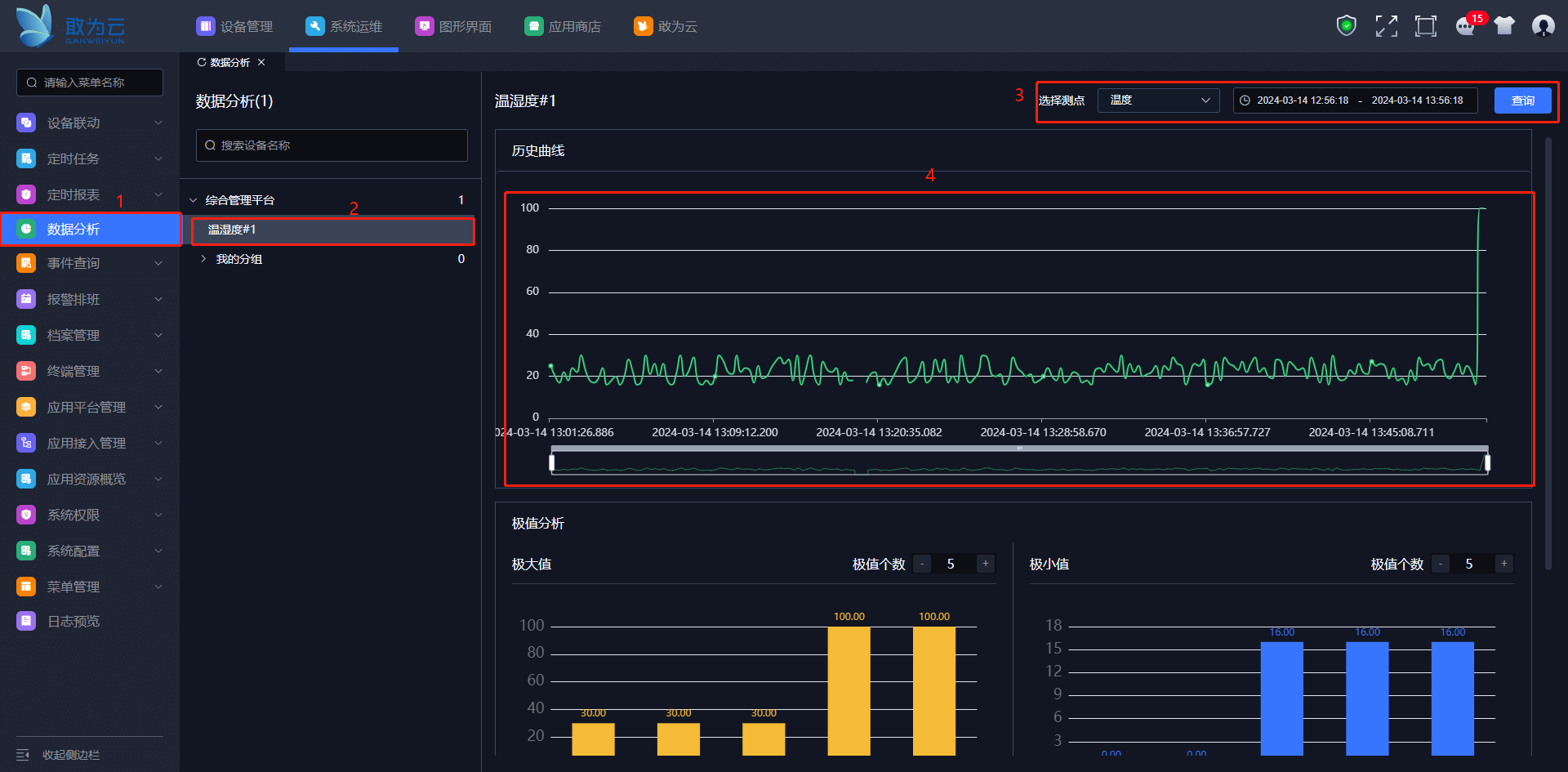Enter fullscreen with the expand arrows icon
The width and height of the screenshot is (1568, 772).
tap(1386, 26)
